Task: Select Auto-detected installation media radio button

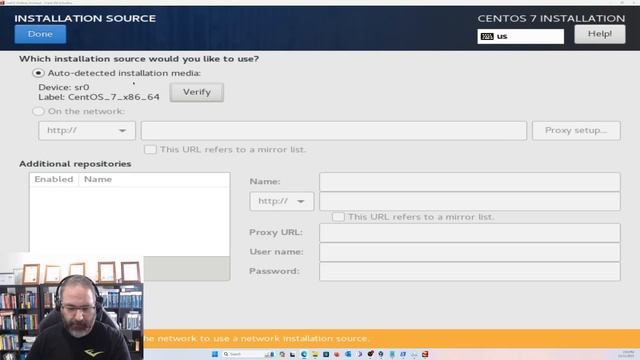Action: pyautogui.click(x=38, y=73)
